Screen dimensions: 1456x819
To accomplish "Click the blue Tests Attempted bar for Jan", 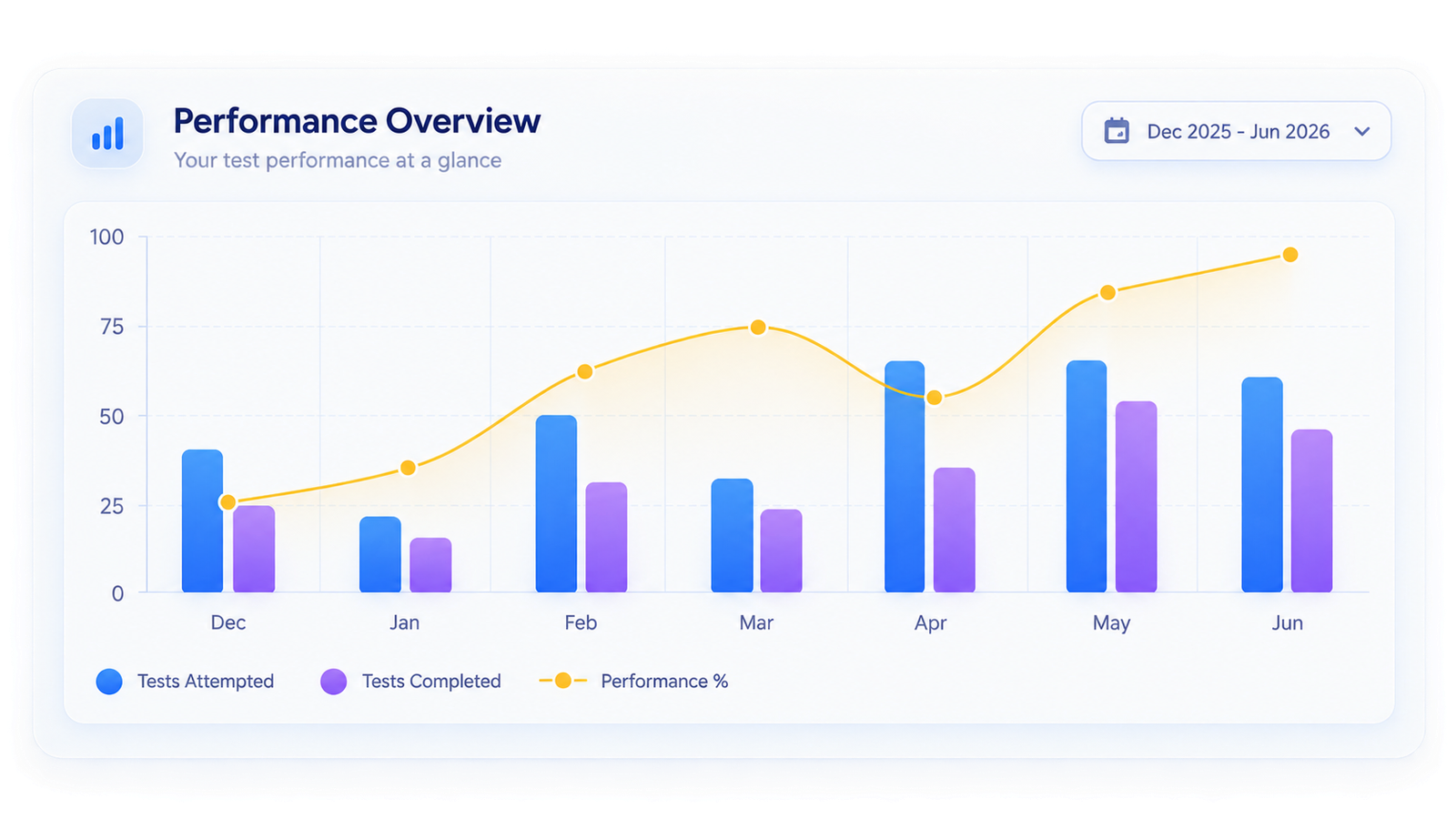I will [x=380, y=555].
